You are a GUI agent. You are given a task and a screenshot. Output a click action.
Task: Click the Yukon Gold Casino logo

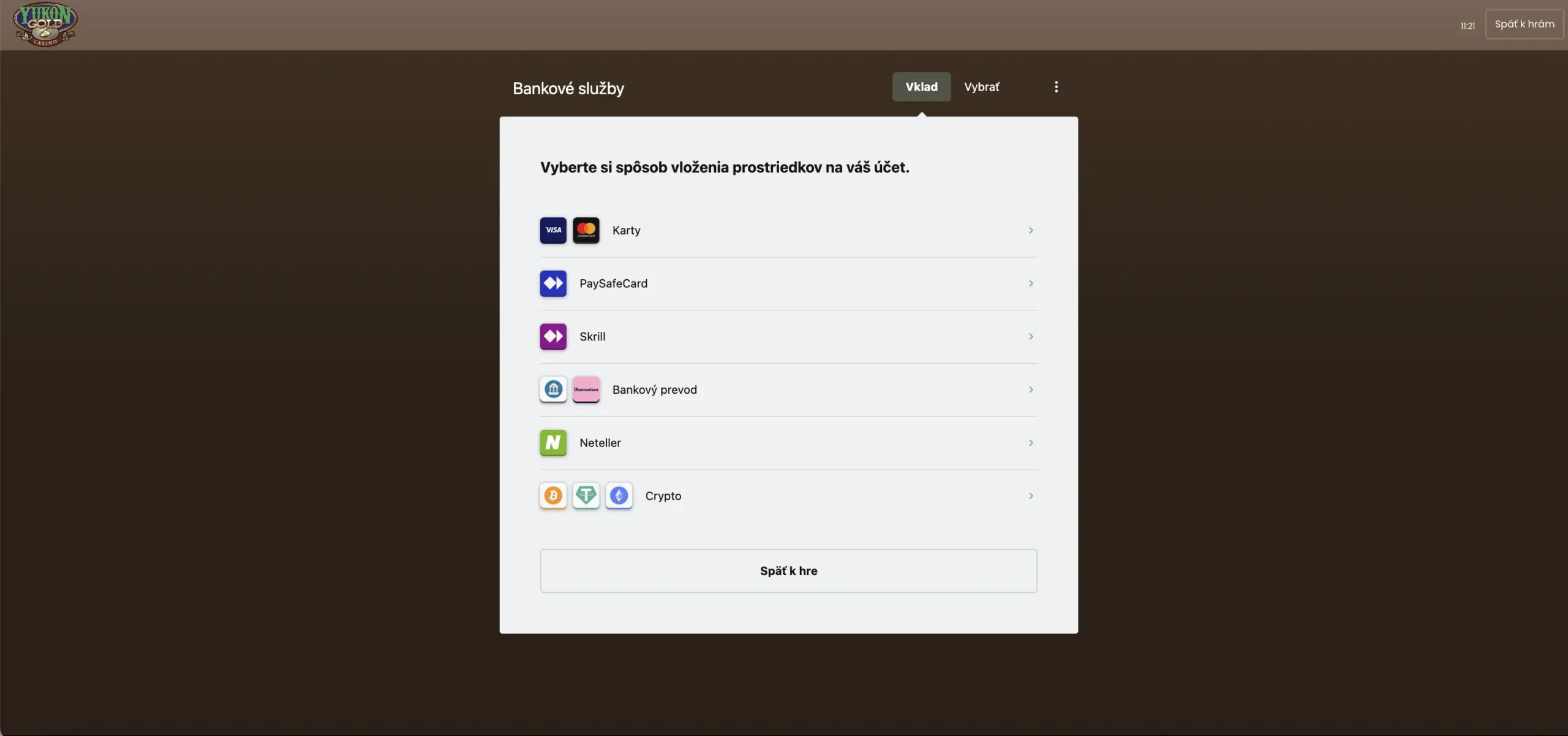tap(45, 24)
